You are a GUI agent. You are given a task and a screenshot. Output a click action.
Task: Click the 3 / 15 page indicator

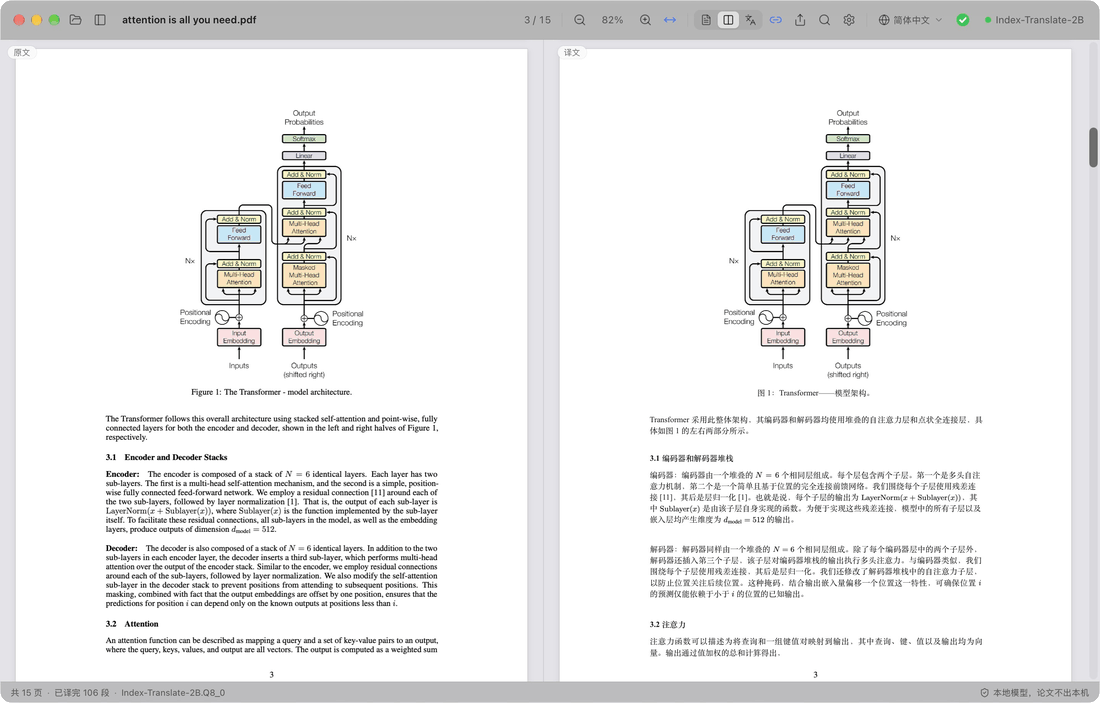pyautogui.click(x=537, y=20)
